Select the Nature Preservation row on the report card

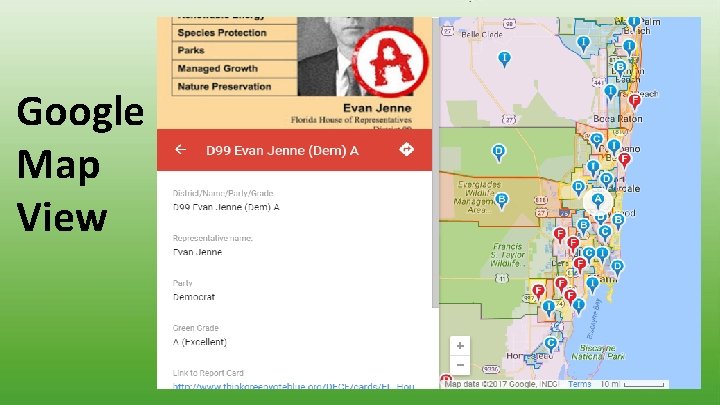pos(235,87)
